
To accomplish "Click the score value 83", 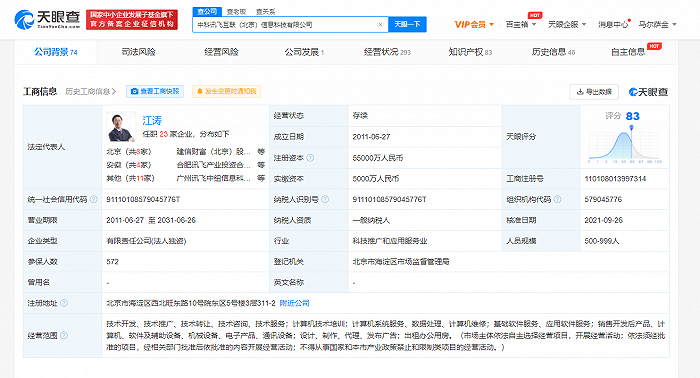I will click(x=633, y=116).
